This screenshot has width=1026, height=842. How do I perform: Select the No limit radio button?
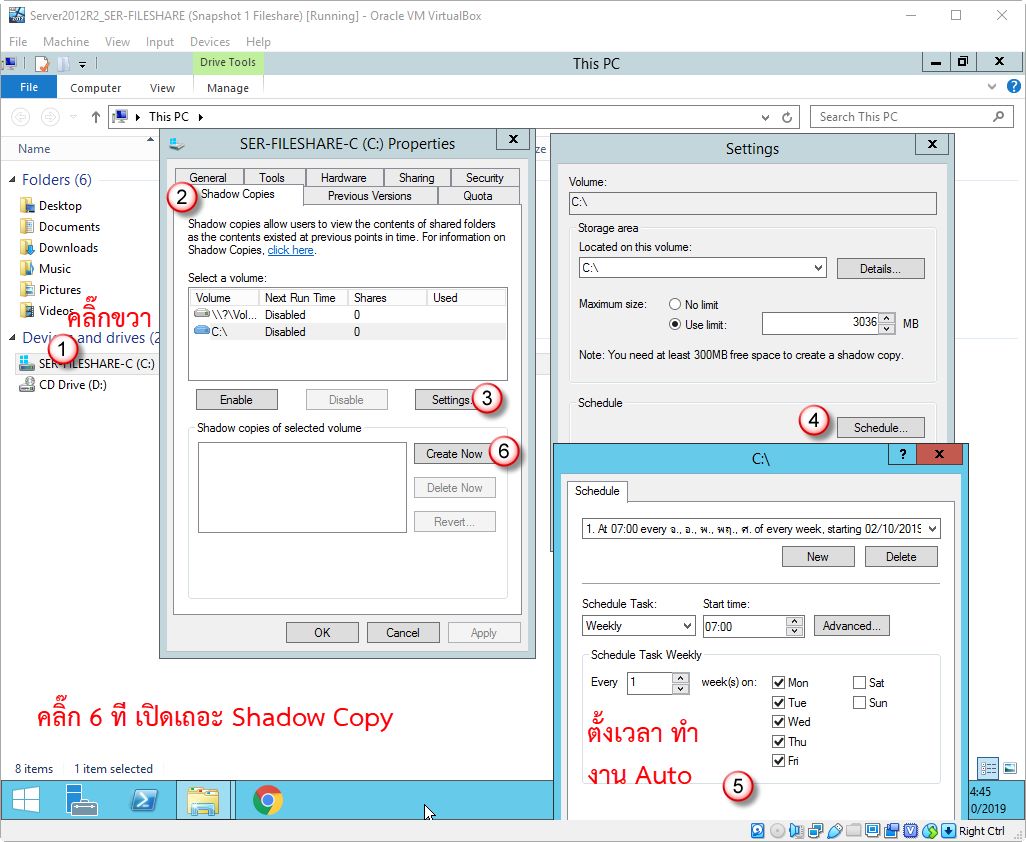pyautogui.click(x=676, y=304)
